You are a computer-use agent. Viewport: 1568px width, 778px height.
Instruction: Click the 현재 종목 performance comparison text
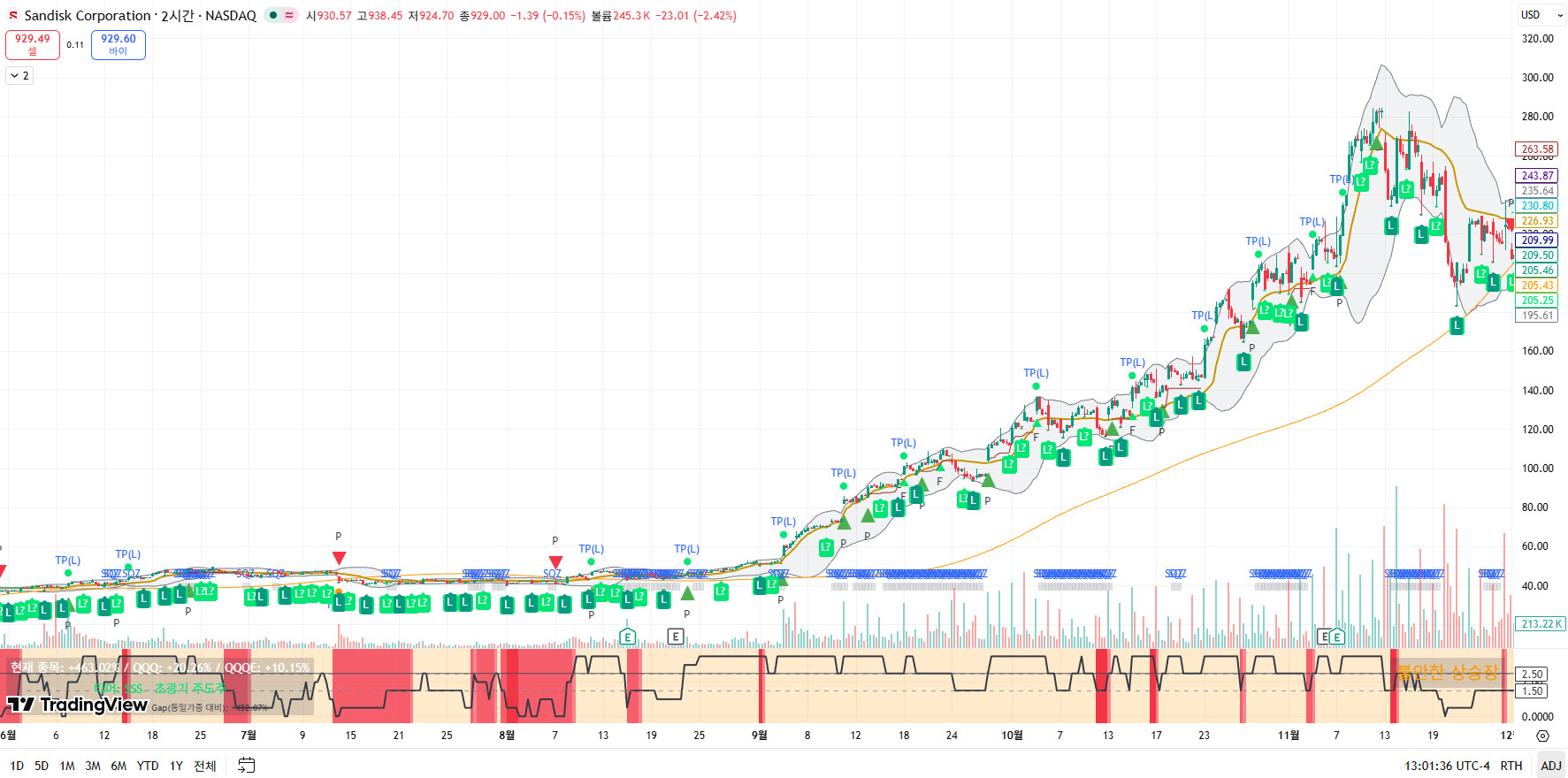point(160,667)
